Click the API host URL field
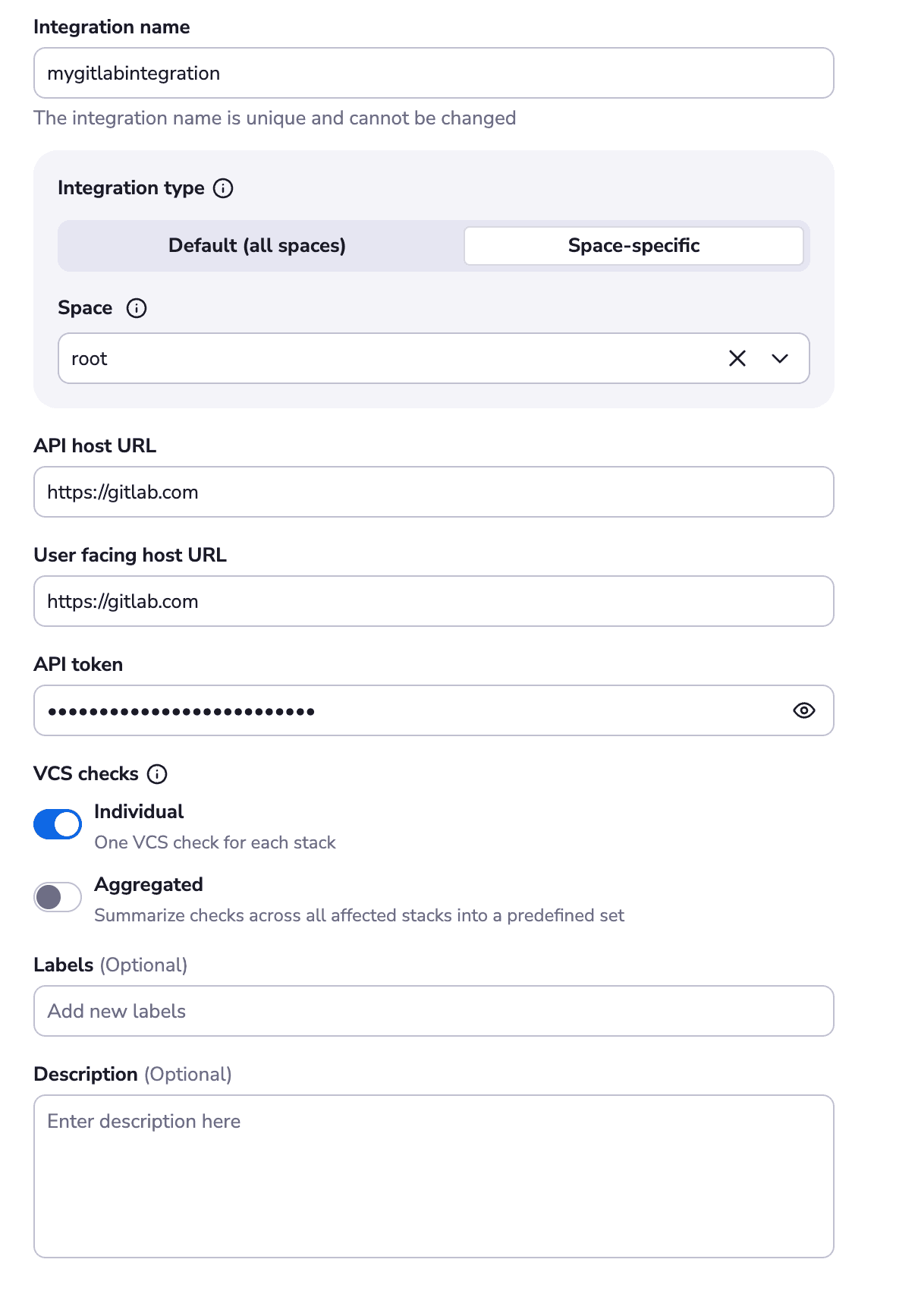This screenshot has height=1316, width=918. 434,492
